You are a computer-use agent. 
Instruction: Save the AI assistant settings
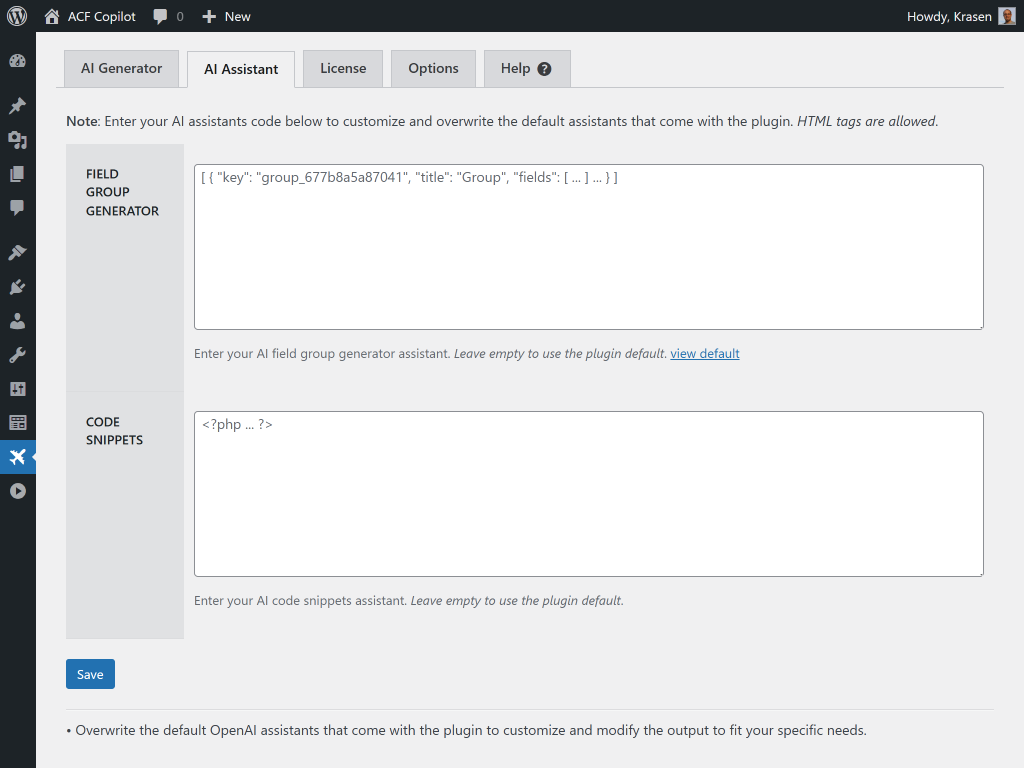(90, 674)
